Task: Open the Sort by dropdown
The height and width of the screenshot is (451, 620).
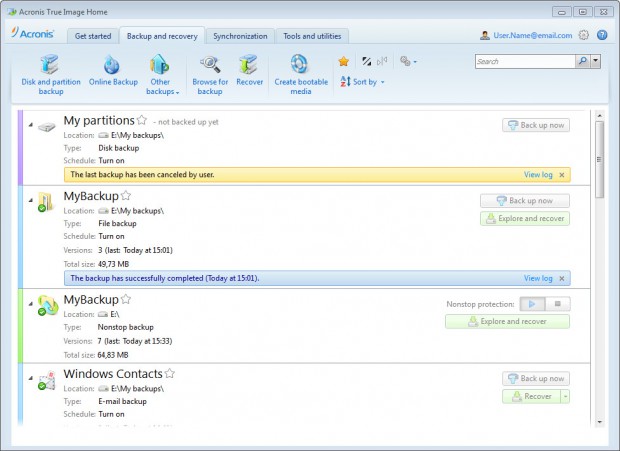Action: [x=362, y=82]
